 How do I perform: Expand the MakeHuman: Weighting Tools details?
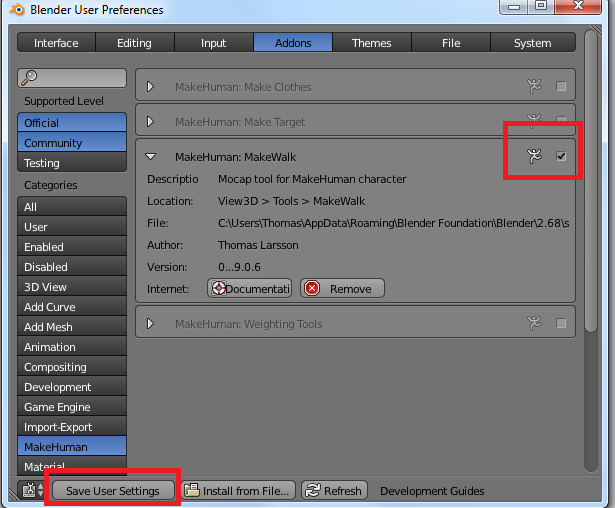pyautogui.click(x=151, y=324)
